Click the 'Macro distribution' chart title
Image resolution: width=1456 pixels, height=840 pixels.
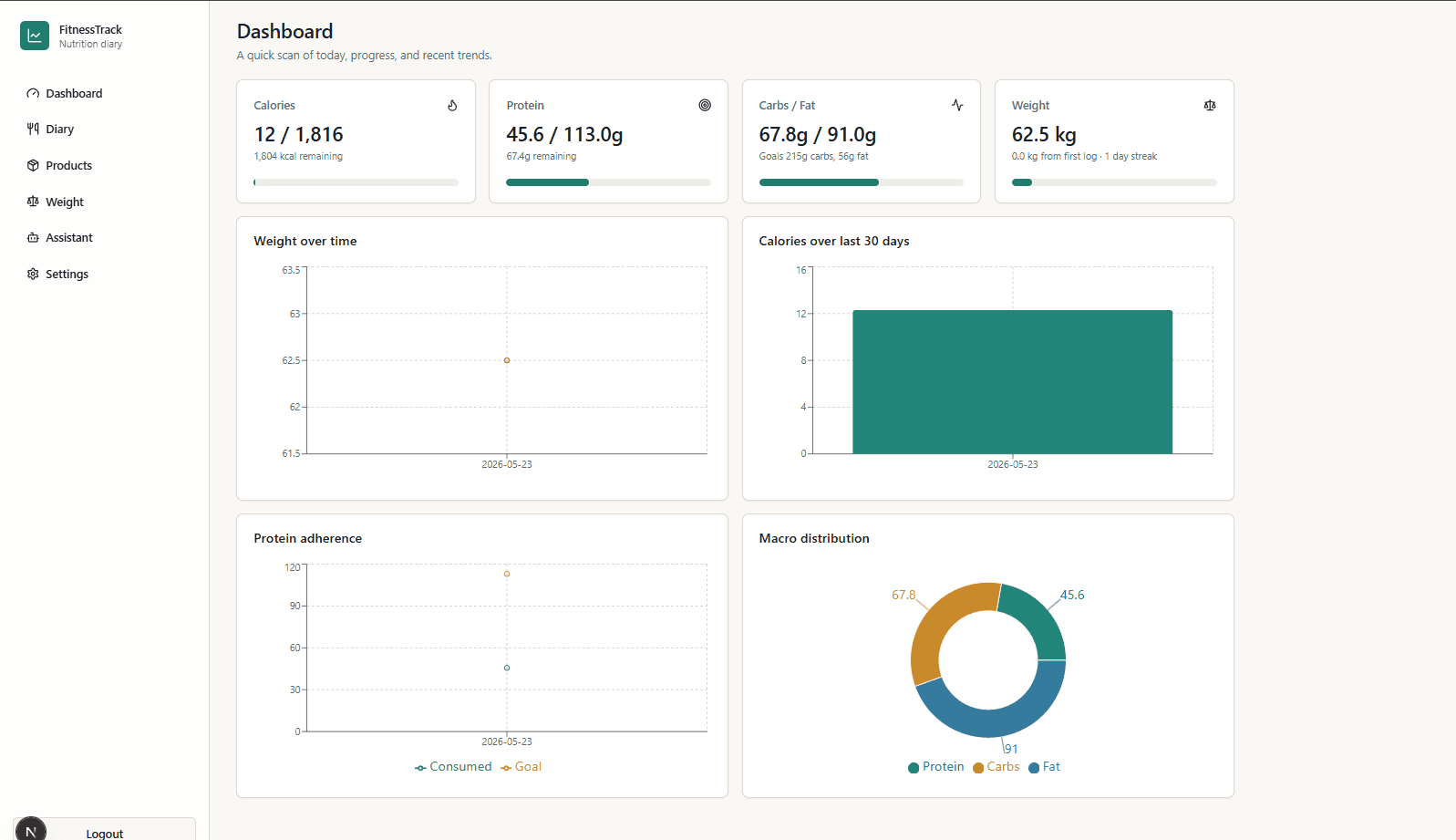[814, 538]
